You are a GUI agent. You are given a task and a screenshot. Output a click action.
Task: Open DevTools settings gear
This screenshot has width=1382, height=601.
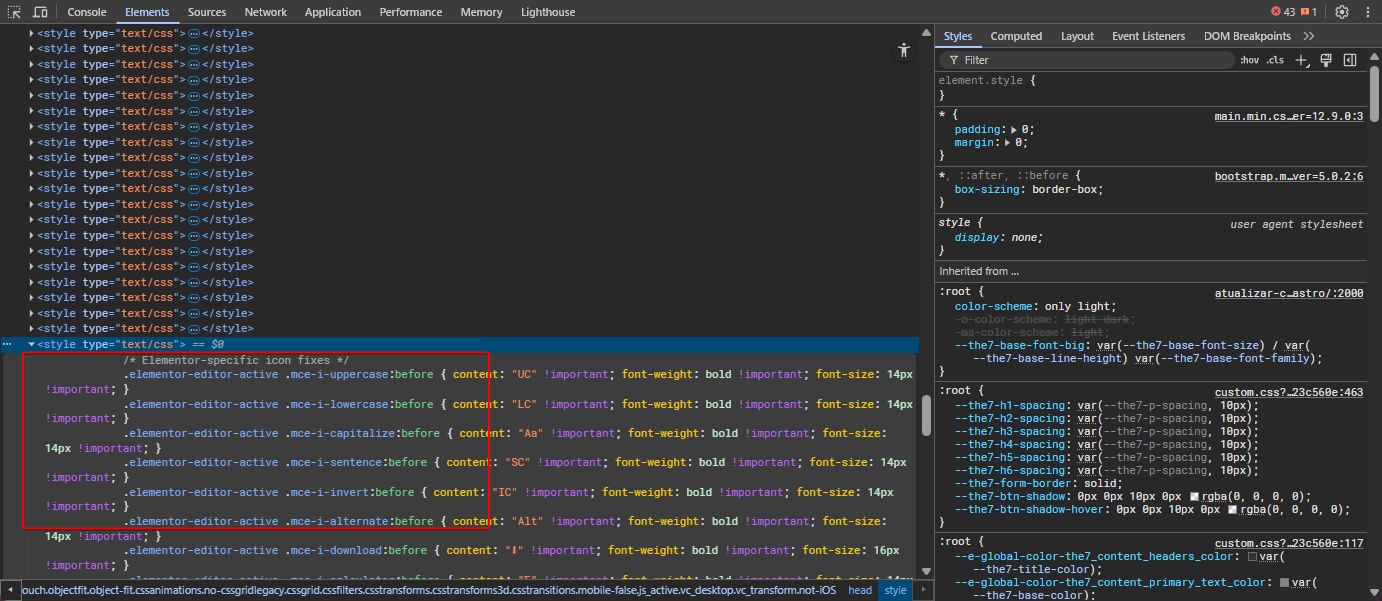click(1342, 12)
